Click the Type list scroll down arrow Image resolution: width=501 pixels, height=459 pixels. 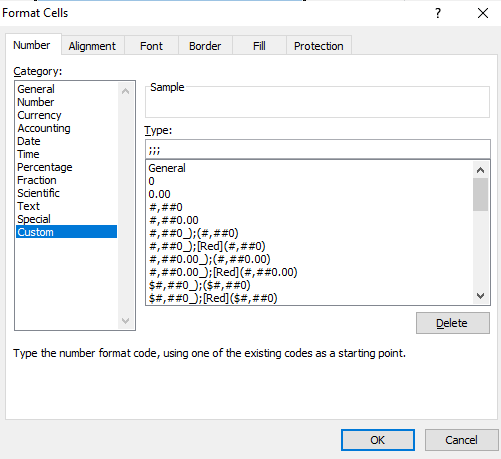tap(480, 296)
